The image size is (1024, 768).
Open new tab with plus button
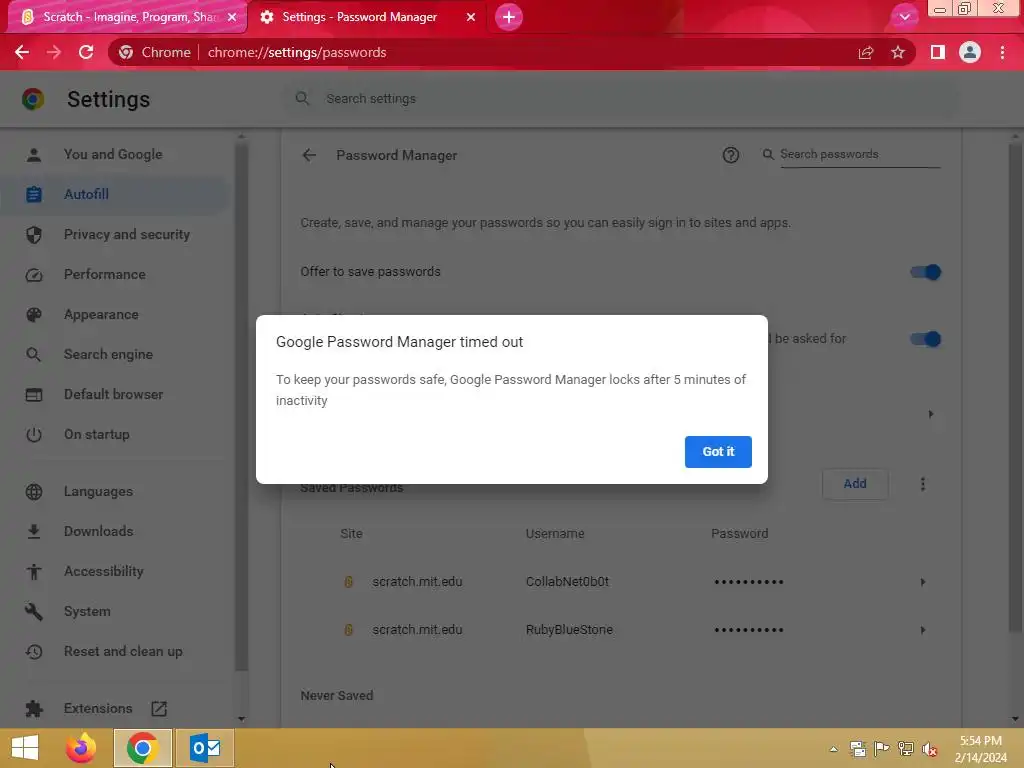tap(509, 17)
